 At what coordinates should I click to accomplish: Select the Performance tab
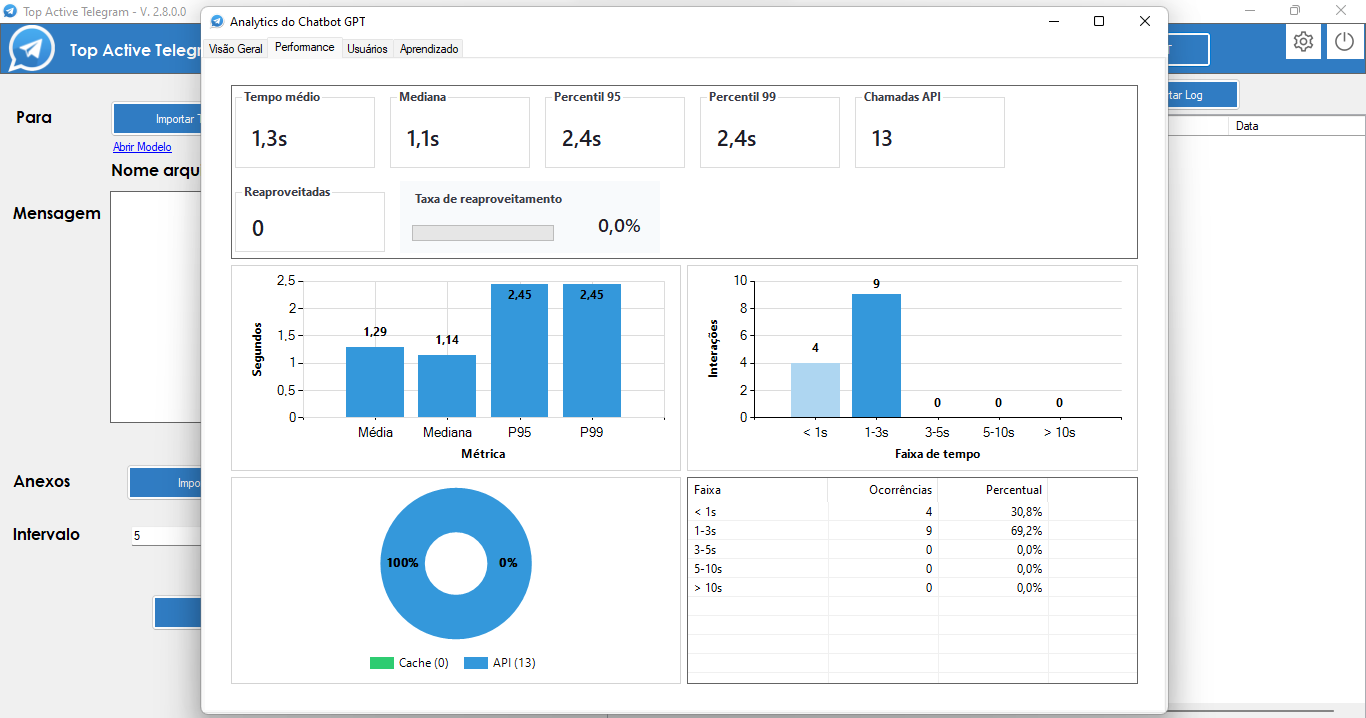click(x=305, y=47)
